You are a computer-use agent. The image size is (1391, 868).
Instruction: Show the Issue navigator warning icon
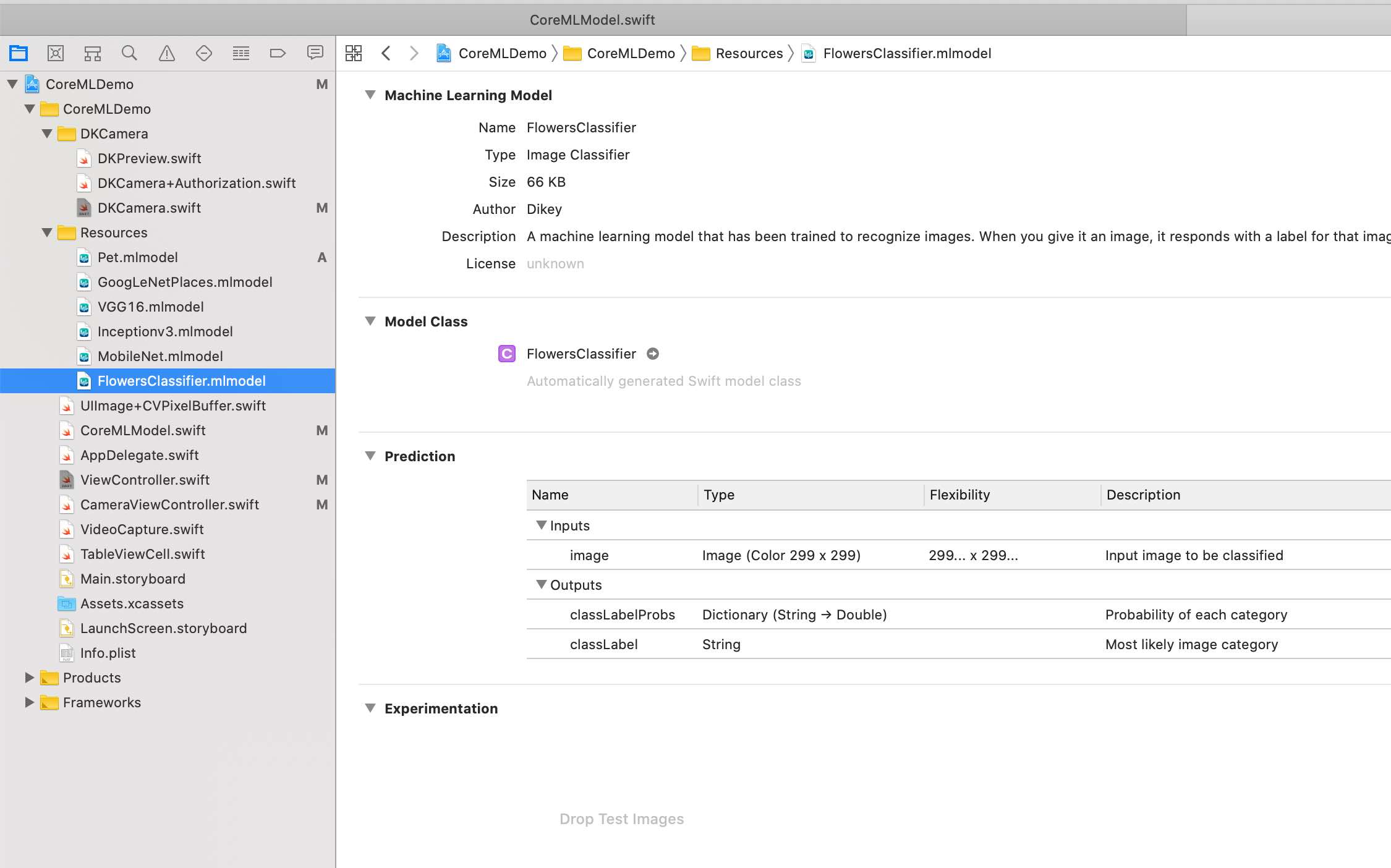pos(167,53)
